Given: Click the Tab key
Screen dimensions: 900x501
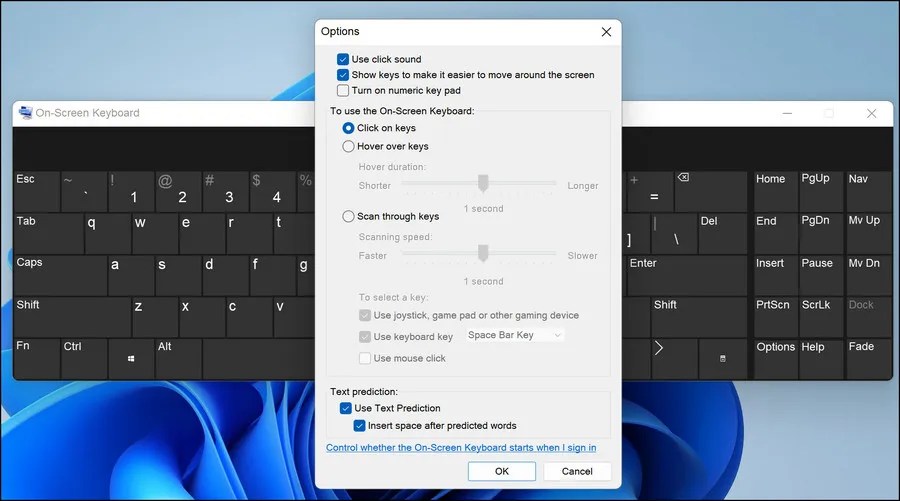Looking at the screenshot, I should pos(49,233).
